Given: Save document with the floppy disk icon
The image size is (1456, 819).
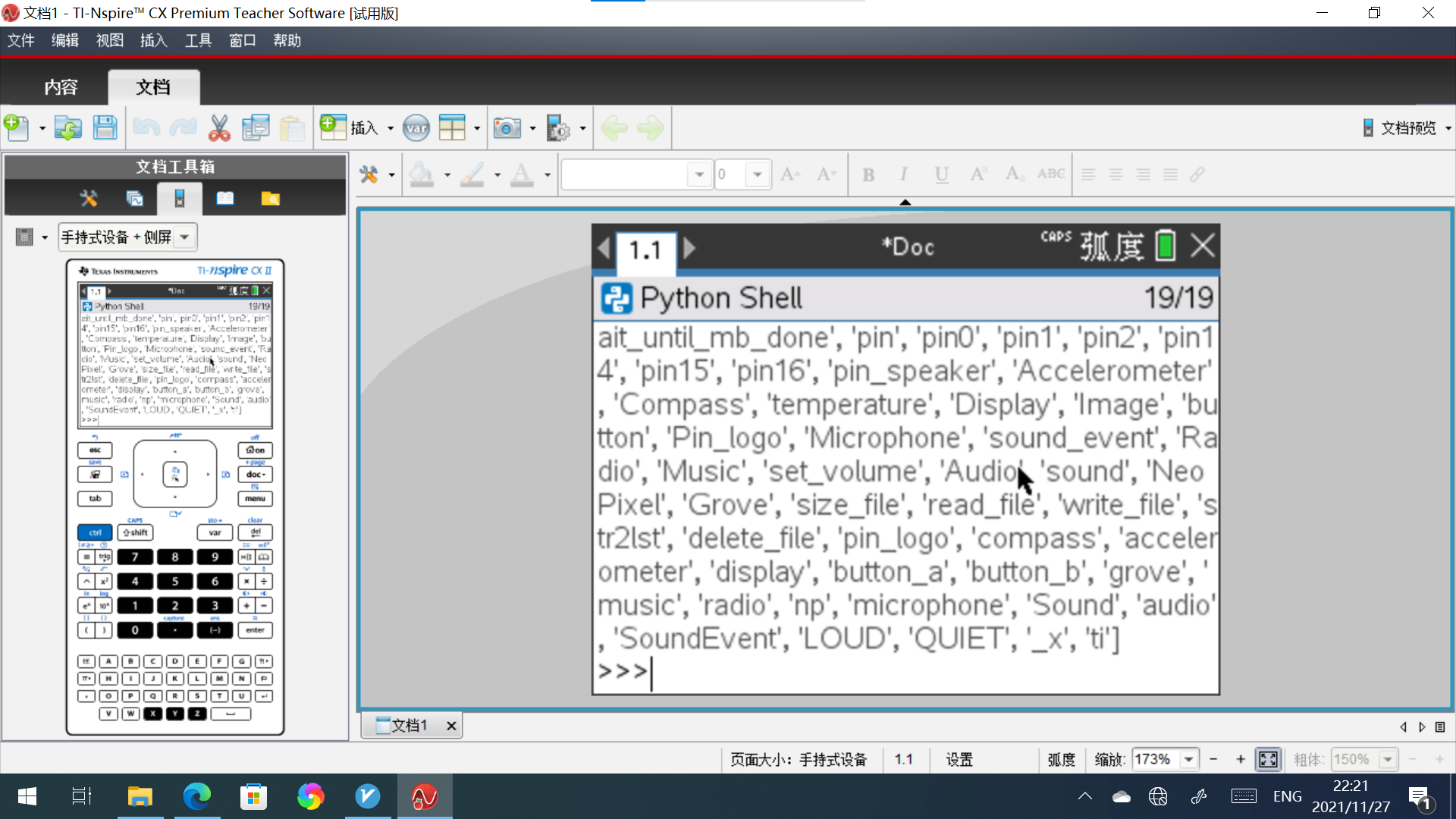Looking at the screenshot, I should tap(105, 127).
